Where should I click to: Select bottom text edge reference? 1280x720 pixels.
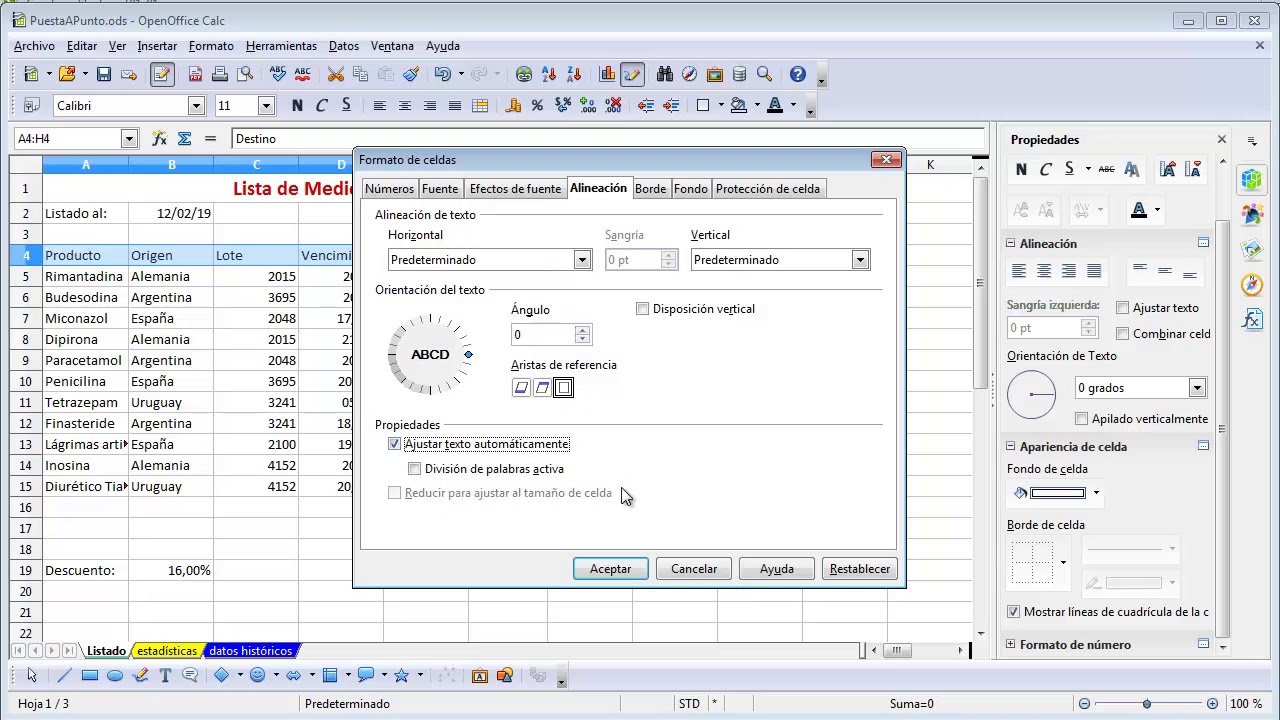pos(521,388)
